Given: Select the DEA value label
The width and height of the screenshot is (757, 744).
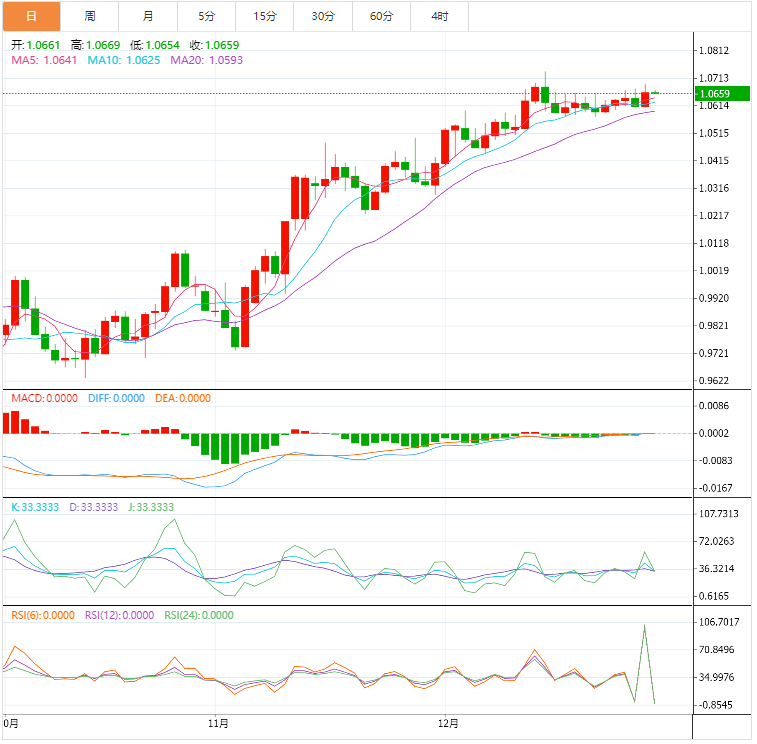Looking at the screenshot, I should (183, 398).
